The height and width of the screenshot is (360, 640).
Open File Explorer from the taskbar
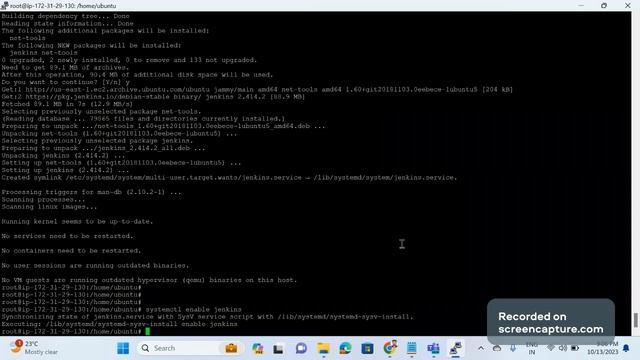click(323, 348)
